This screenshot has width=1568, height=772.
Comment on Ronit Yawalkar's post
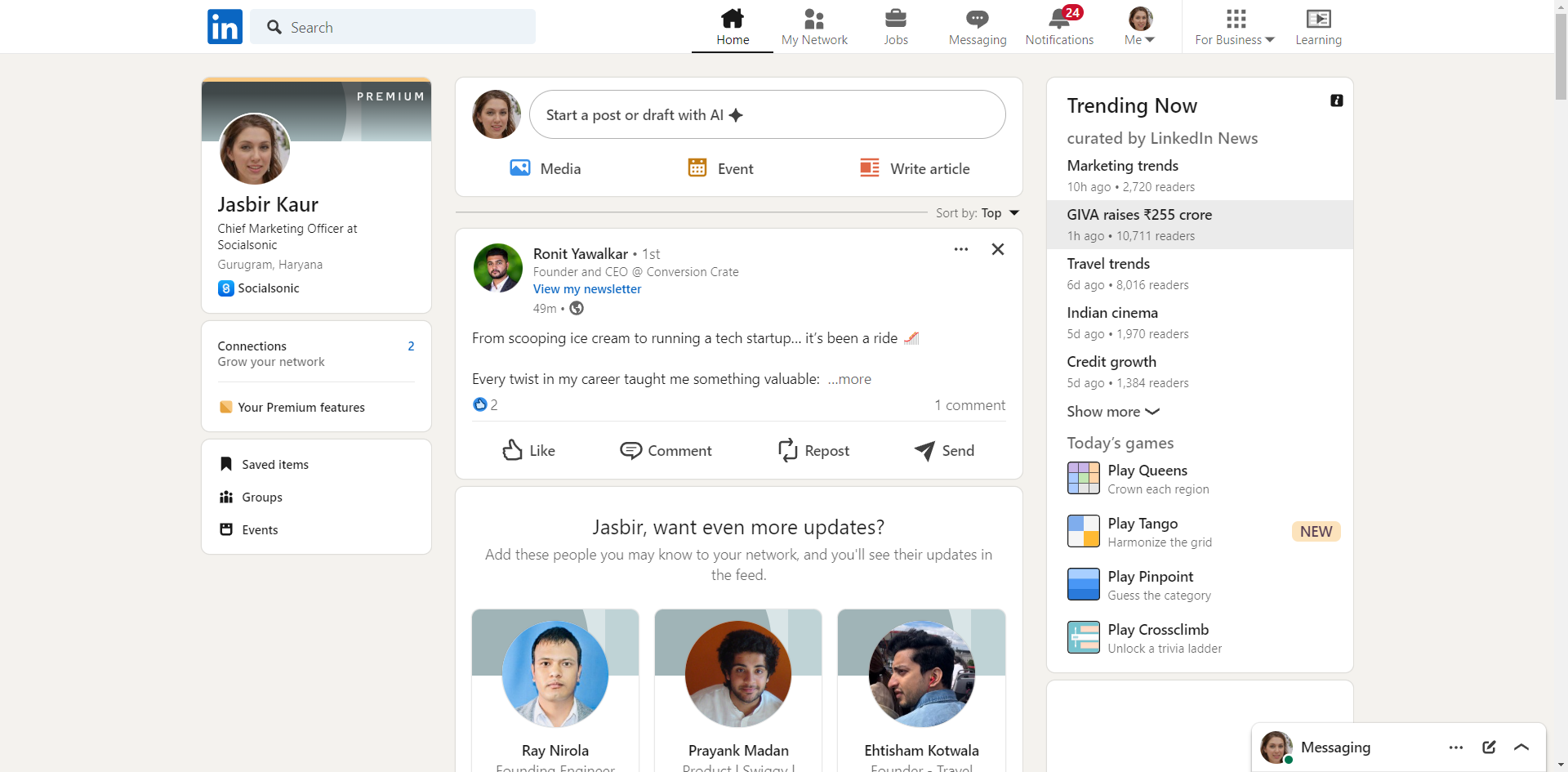666,450
